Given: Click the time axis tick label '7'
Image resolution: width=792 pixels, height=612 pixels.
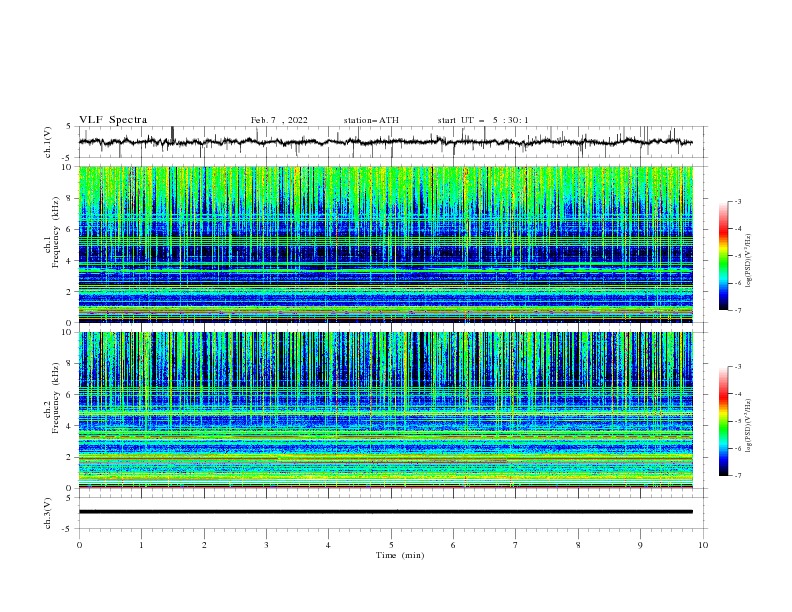Looking at the screenshot, I should [x=516, y=545].
